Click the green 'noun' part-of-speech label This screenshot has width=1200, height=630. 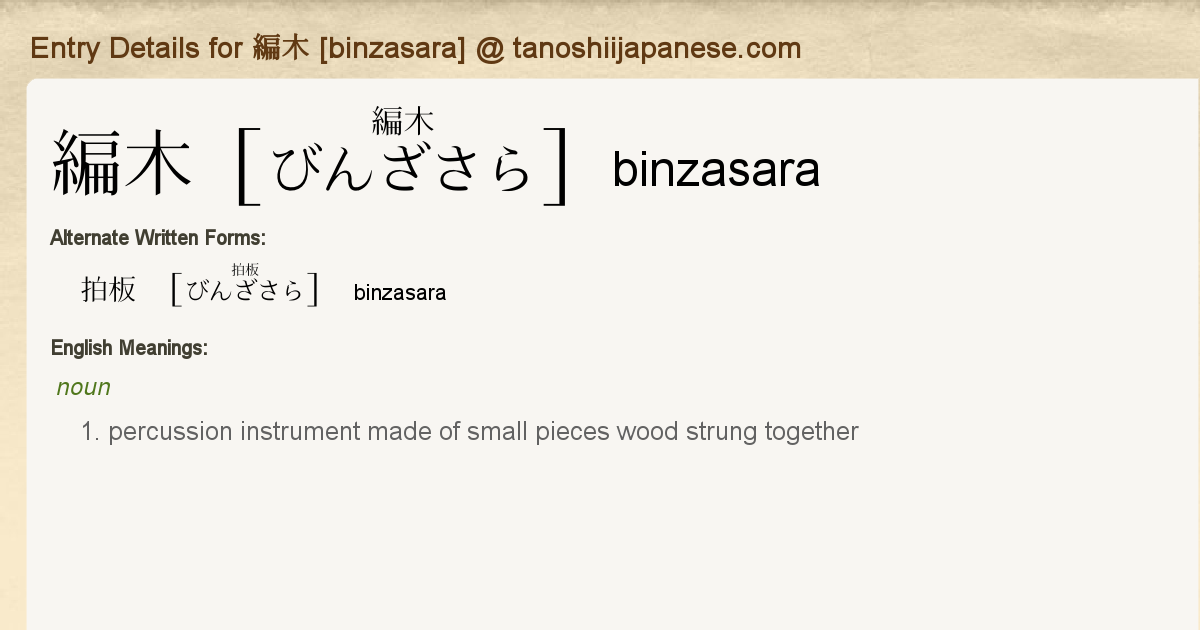click(84, 387)
